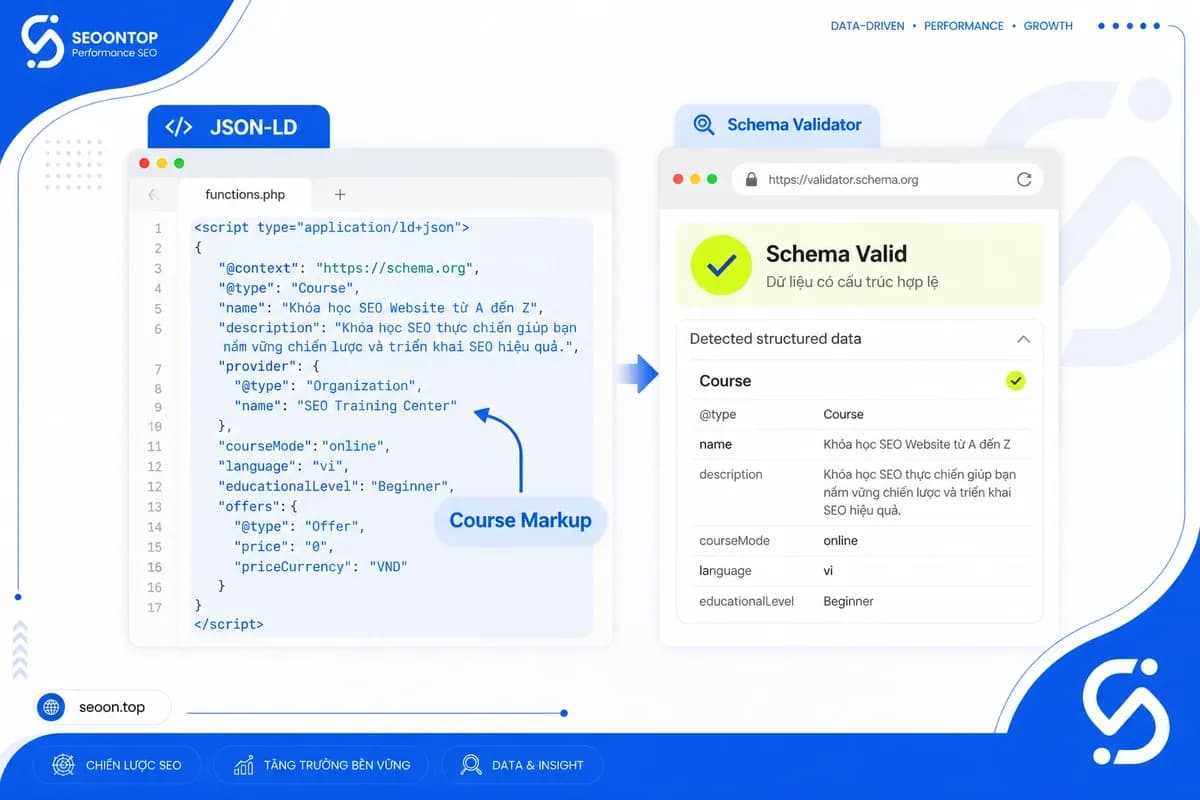This screenshot has height=800, width=1200.
Task: Click the Detected structured data heading
Action: point(775,339)
